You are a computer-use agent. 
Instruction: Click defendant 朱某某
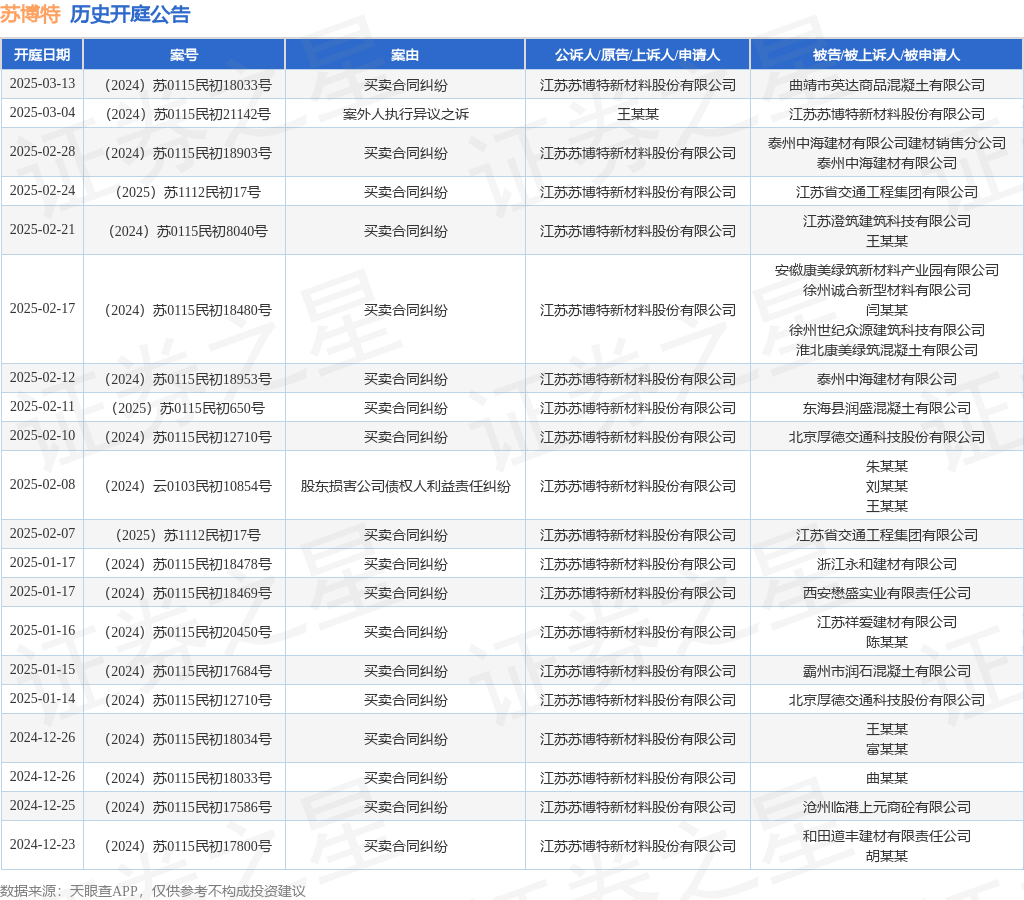[x=887, y=466]
